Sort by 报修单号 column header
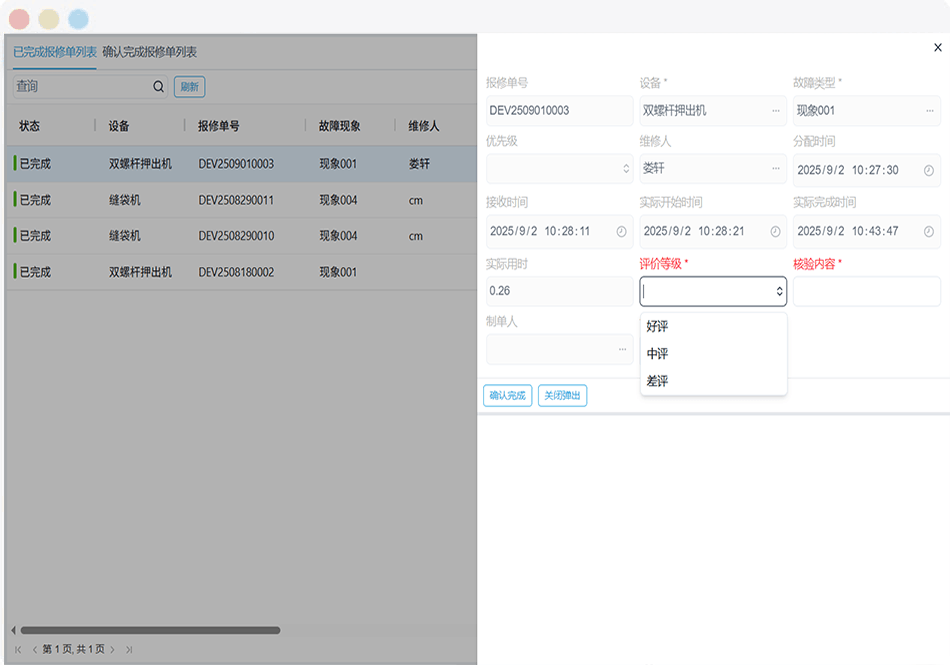950x665 pixels. point(219,126)
